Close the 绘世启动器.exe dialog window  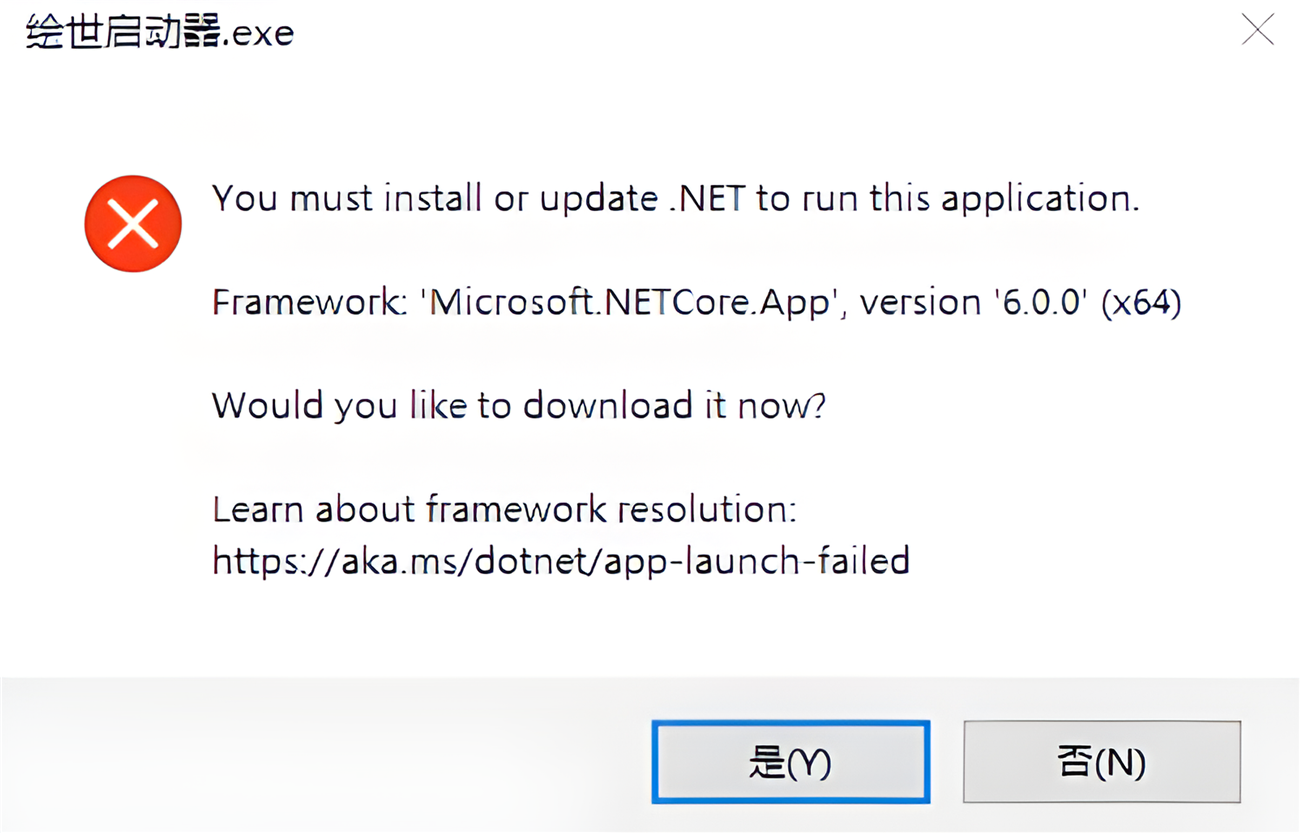[x=1257, y=30]
